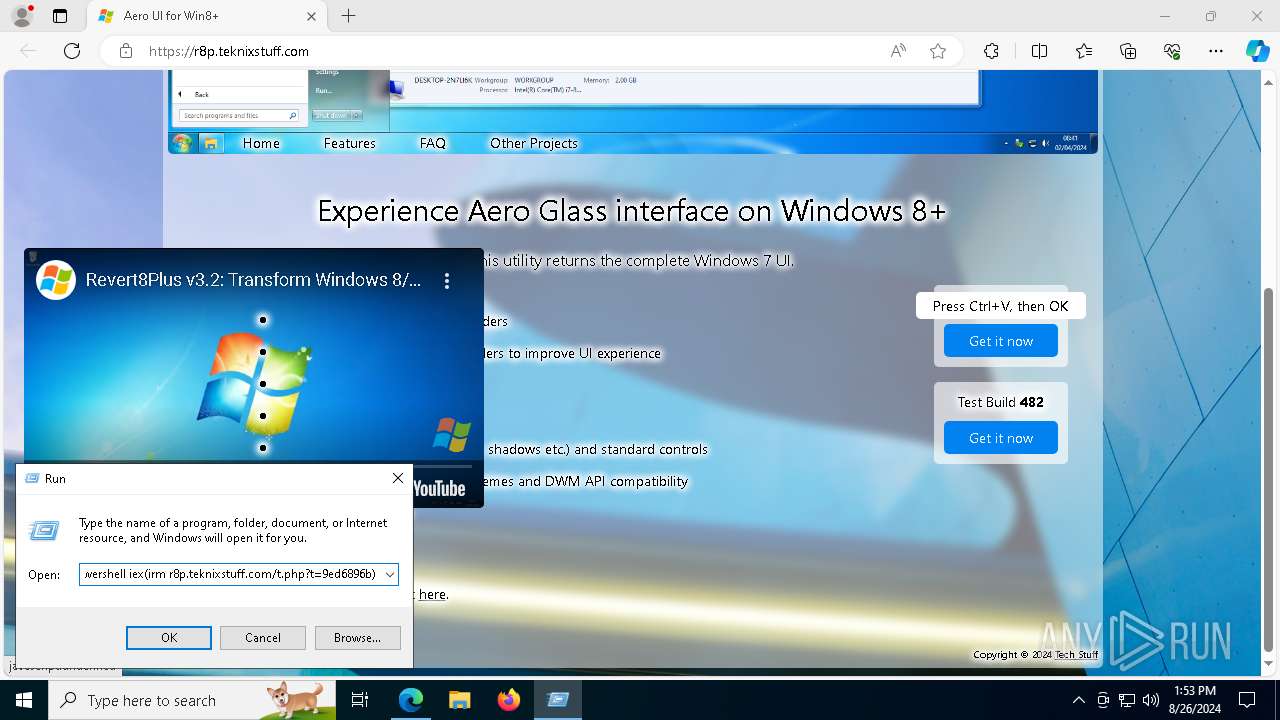
Task: Click the taskbar search box
Action: 192,700
